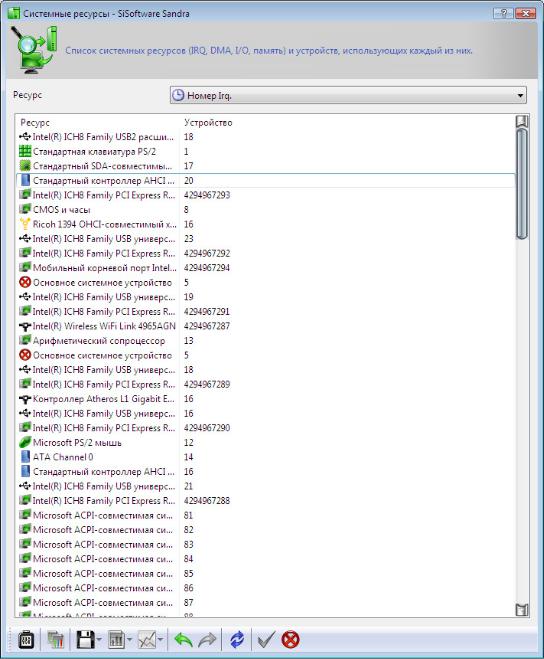Go back with the green arrow

(x=183, y=640)
